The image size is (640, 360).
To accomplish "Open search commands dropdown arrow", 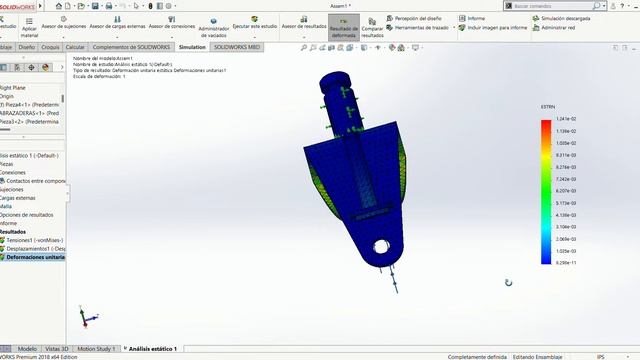I will tap(604, 6).
